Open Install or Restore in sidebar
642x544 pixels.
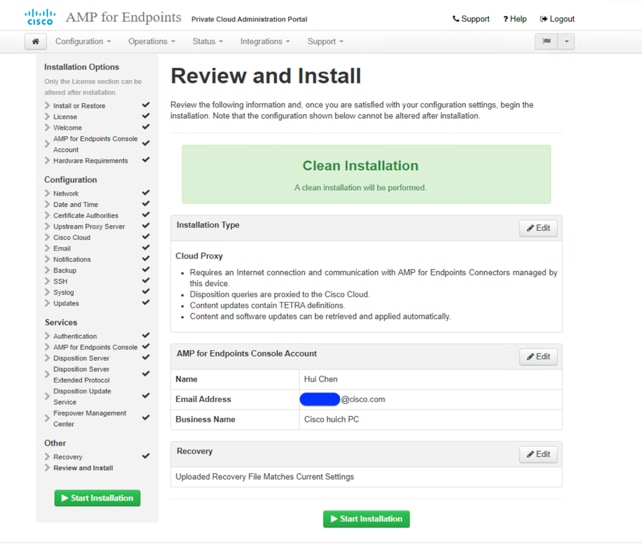tap(79, 106)
